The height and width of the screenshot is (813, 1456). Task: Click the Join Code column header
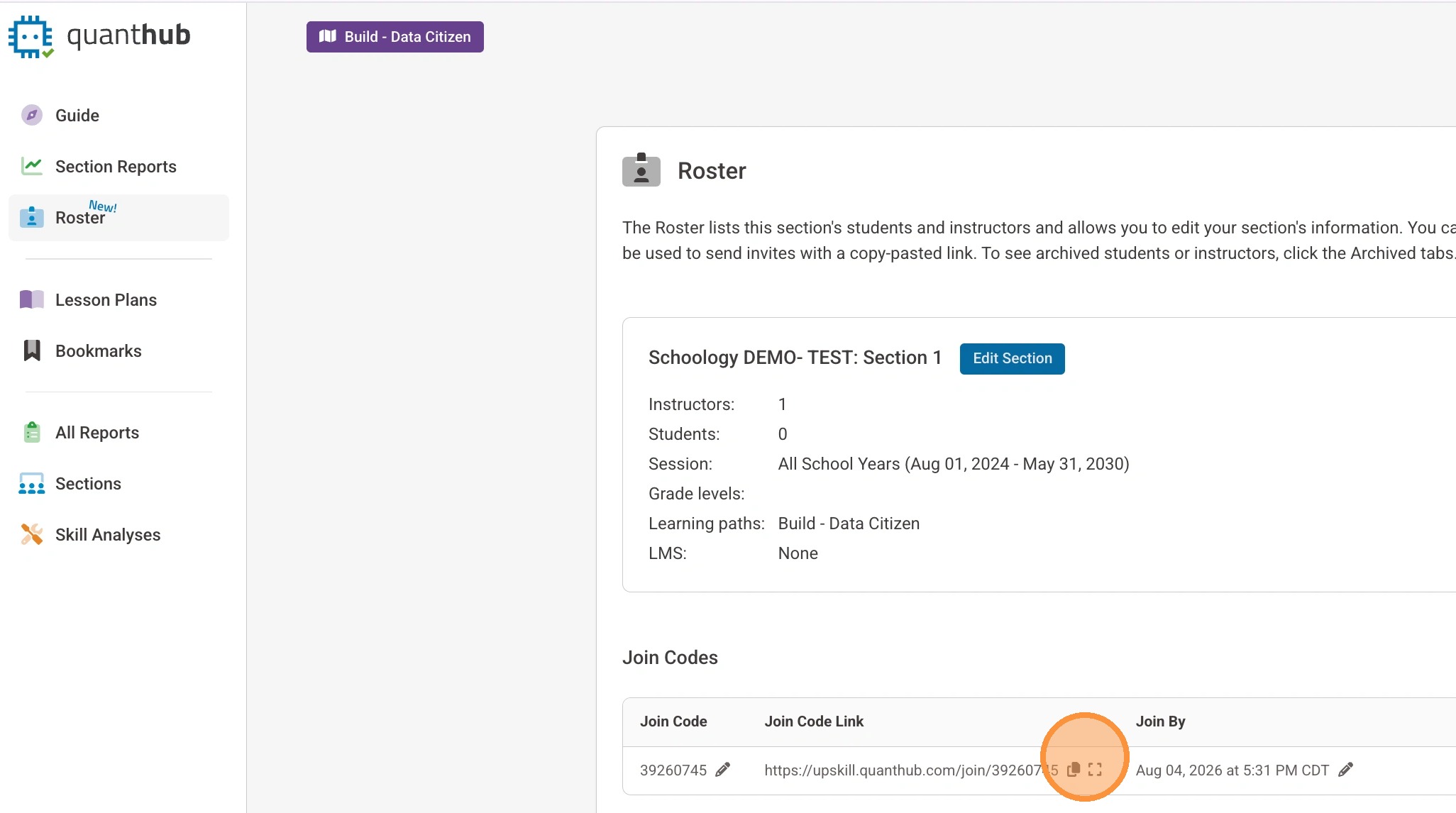coord(673,721)
